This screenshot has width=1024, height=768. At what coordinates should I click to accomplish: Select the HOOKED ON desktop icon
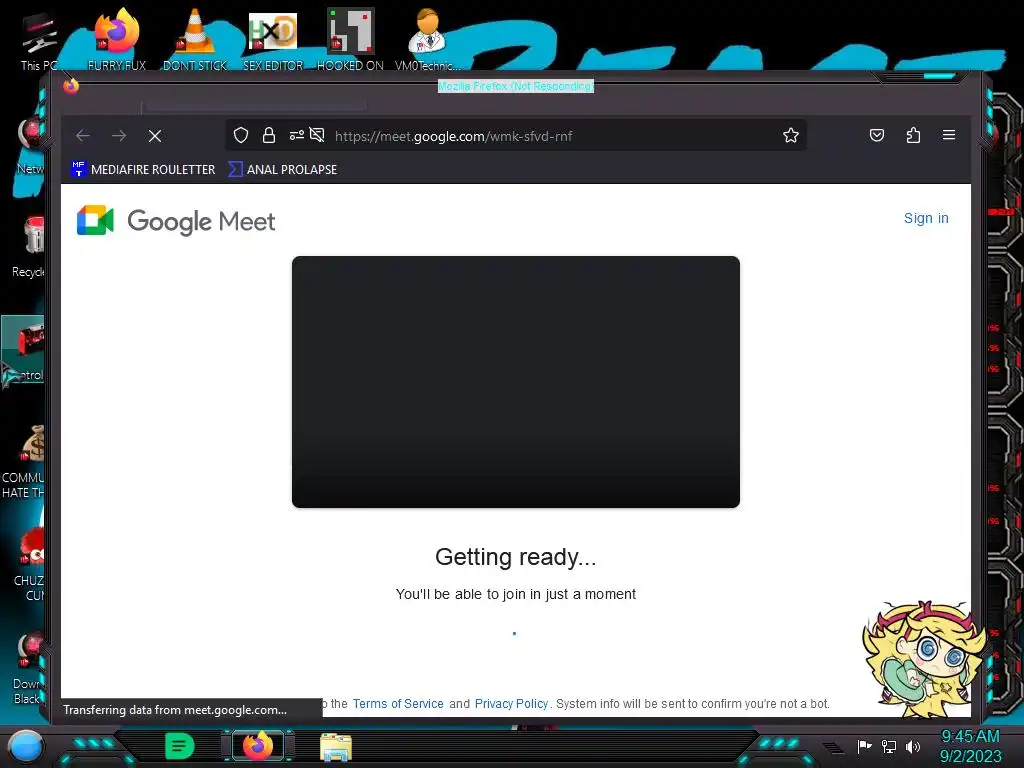[x=350, y=39]
